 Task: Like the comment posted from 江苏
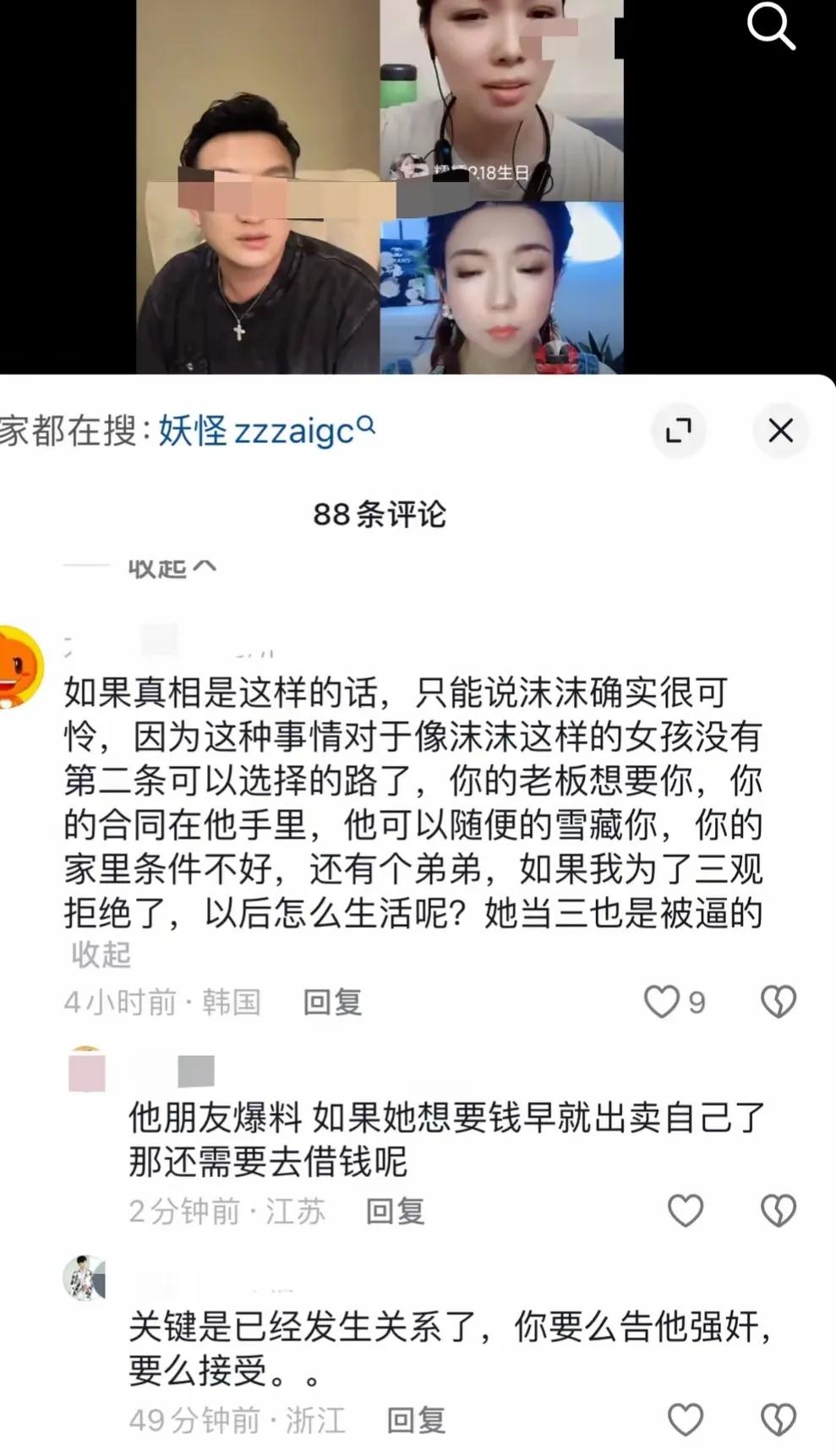coord(686,1211)
